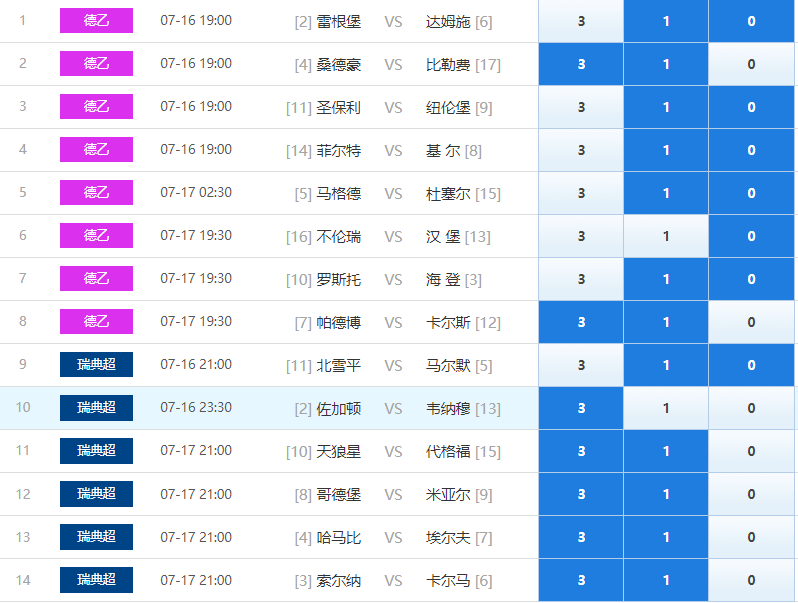Open away team 米亚尔
Viewport: 798px width, 603px height.
(x=448, y=495)
